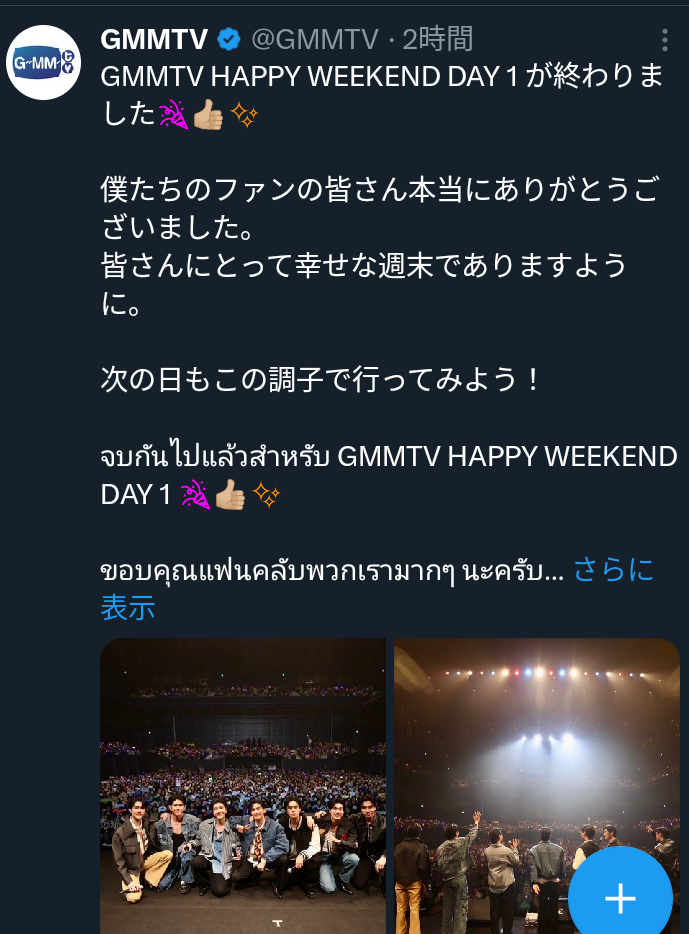This screenshot has height=934, width=689.
Task: Open the tweet's three-dot more menu
Action: 665,41
